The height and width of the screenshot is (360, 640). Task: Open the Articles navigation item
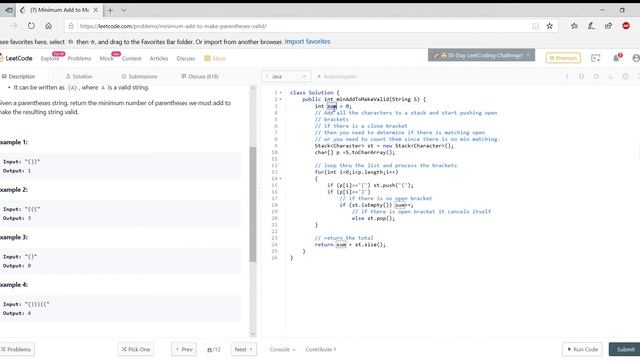pyautogui.click(x=159, y=58)
